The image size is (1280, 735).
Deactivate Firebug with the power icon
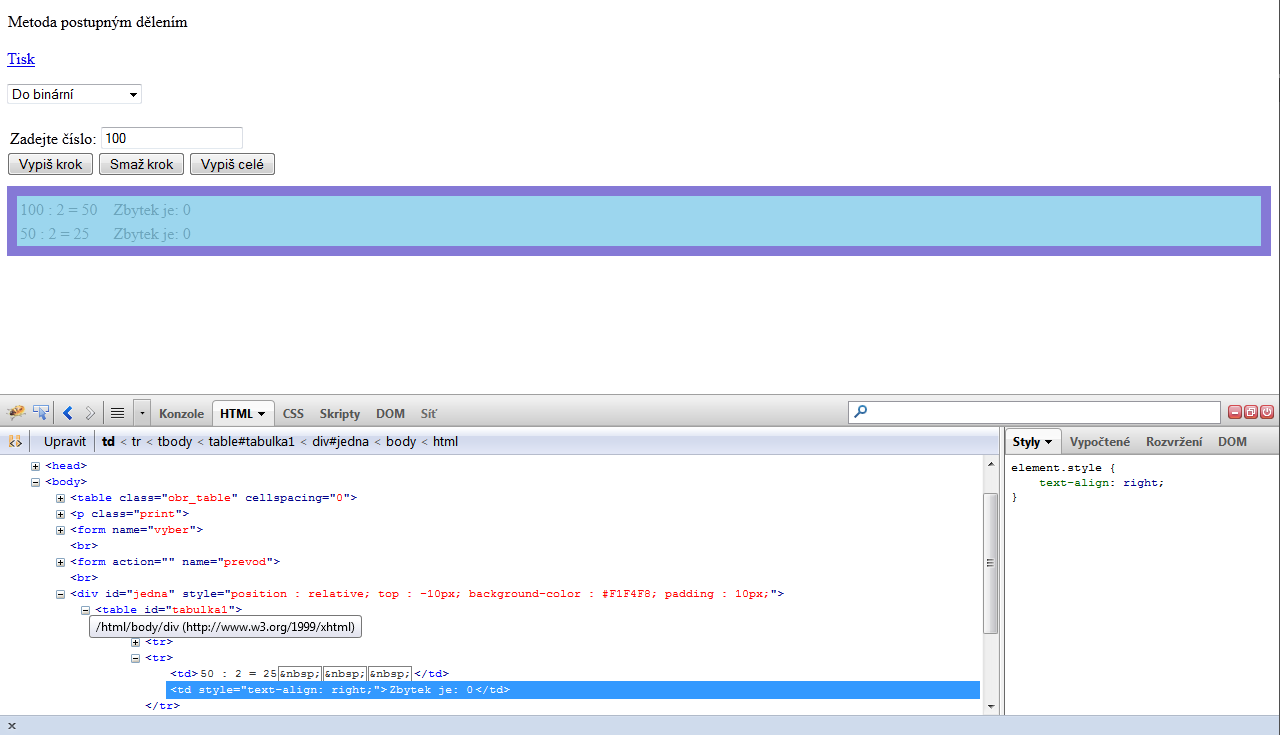tap(1267, 411)
